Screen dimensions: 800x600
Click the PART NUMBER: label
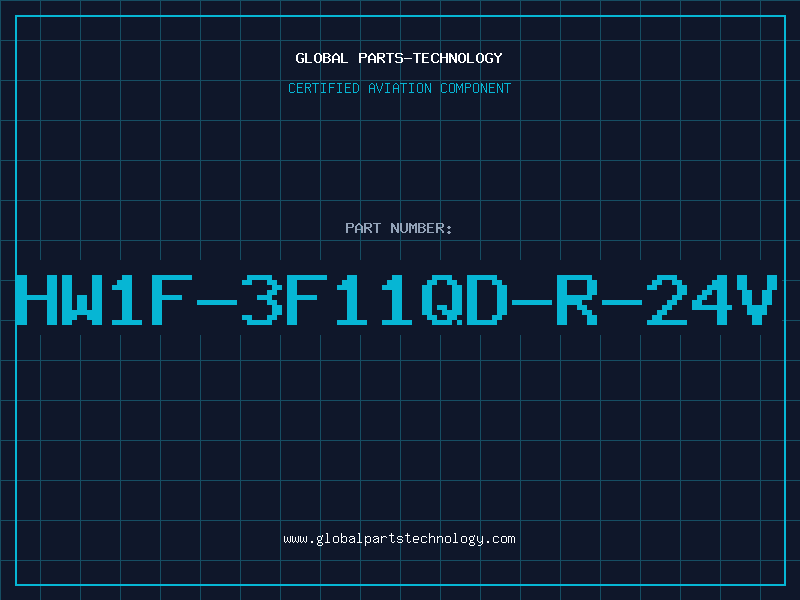point(399,228)
